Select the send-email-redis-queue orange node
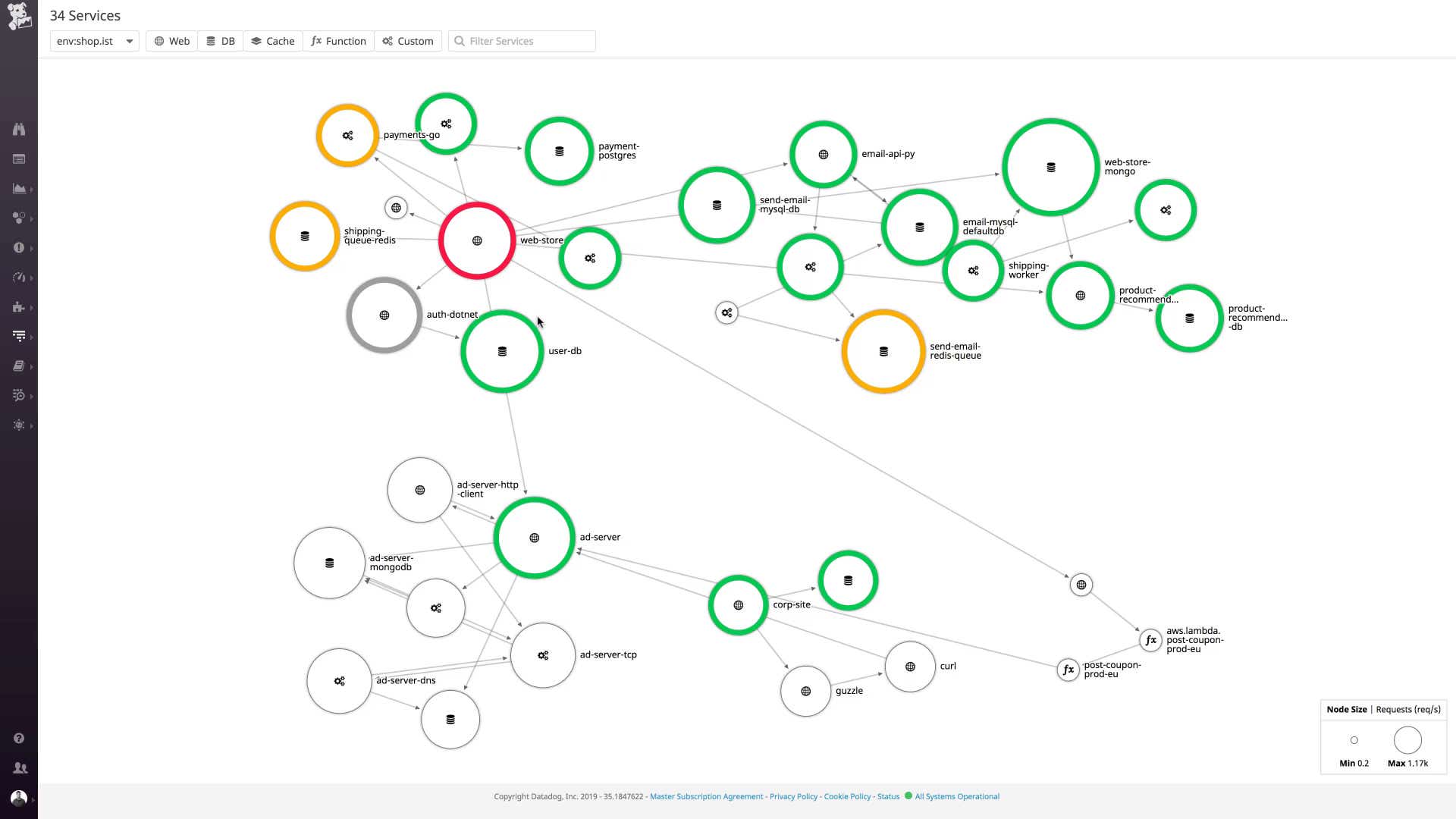Screen dimensions: 1456x819 click(x=883, y=351)
